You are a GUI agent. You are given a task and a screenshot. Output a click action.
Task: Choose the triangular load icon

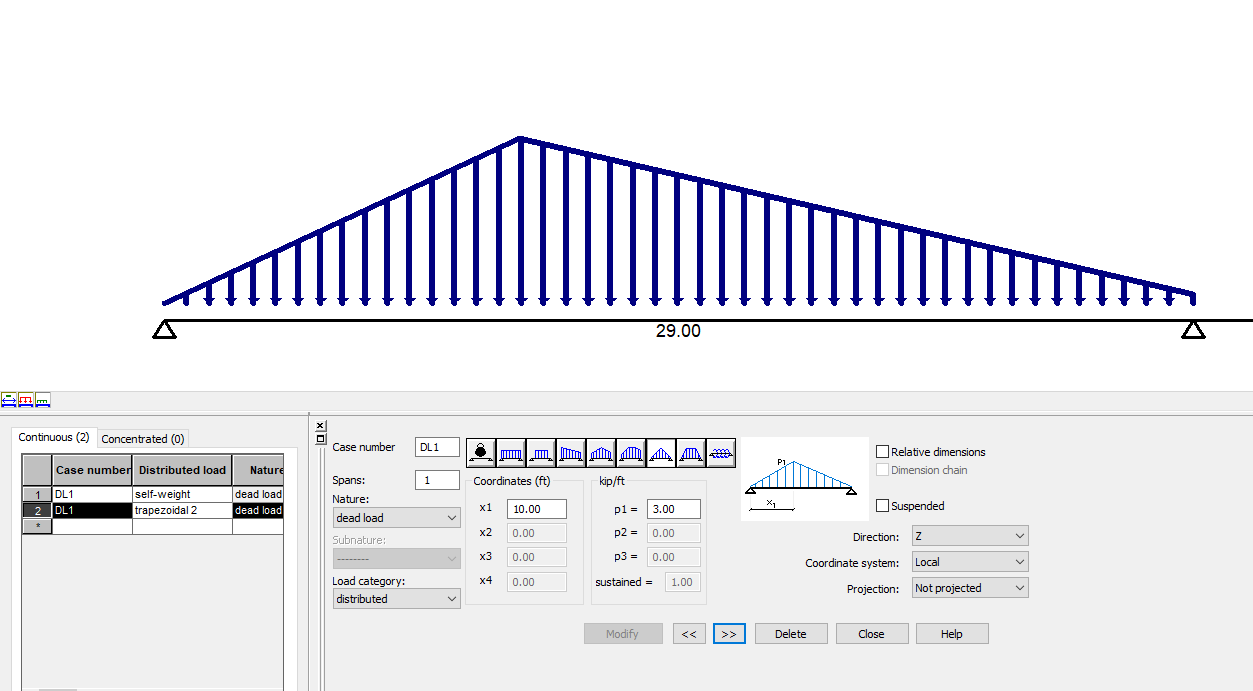point(661,452)
